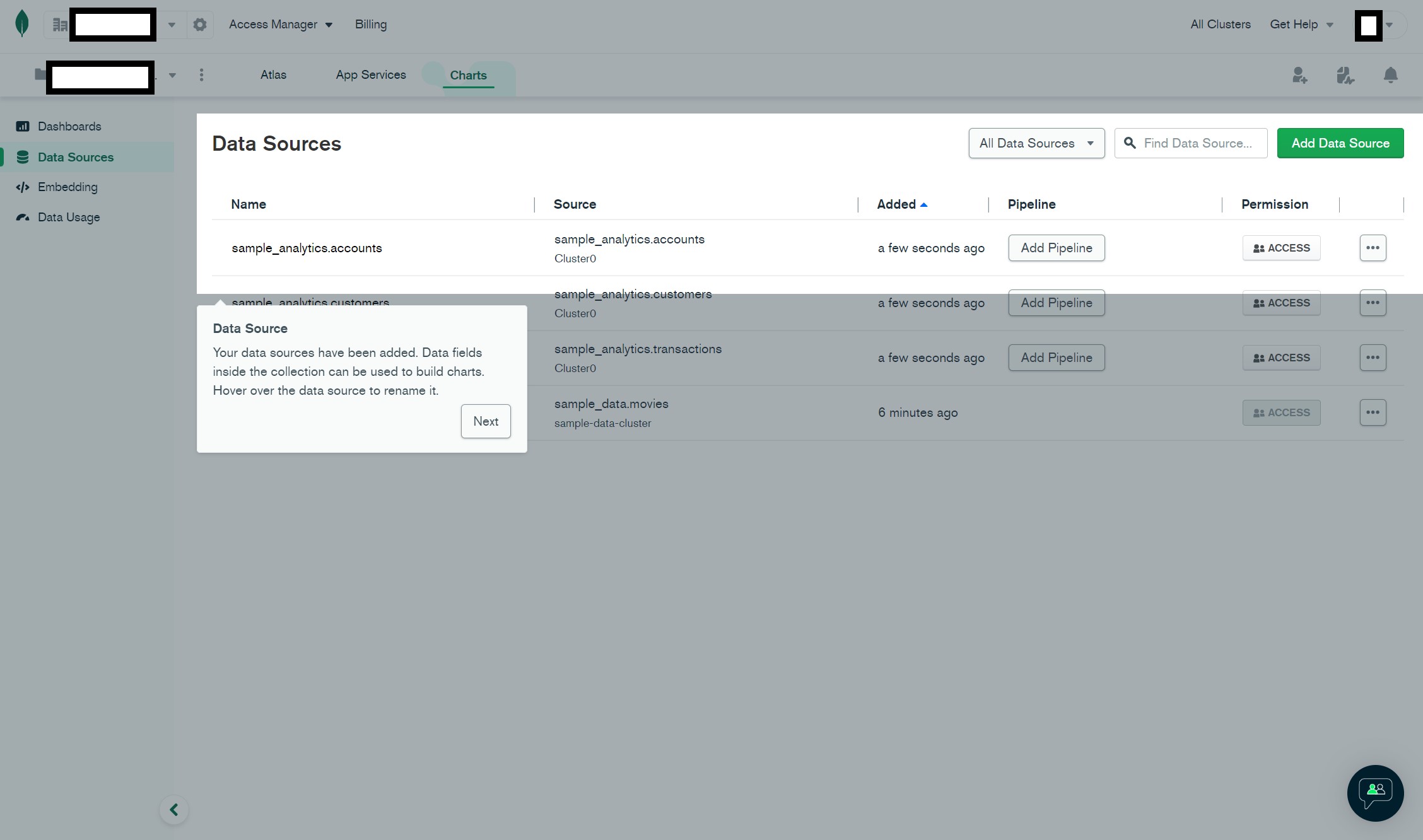Click the MongoDB leaf logo
Viewport: 1423px width, 840px height.
22,24
